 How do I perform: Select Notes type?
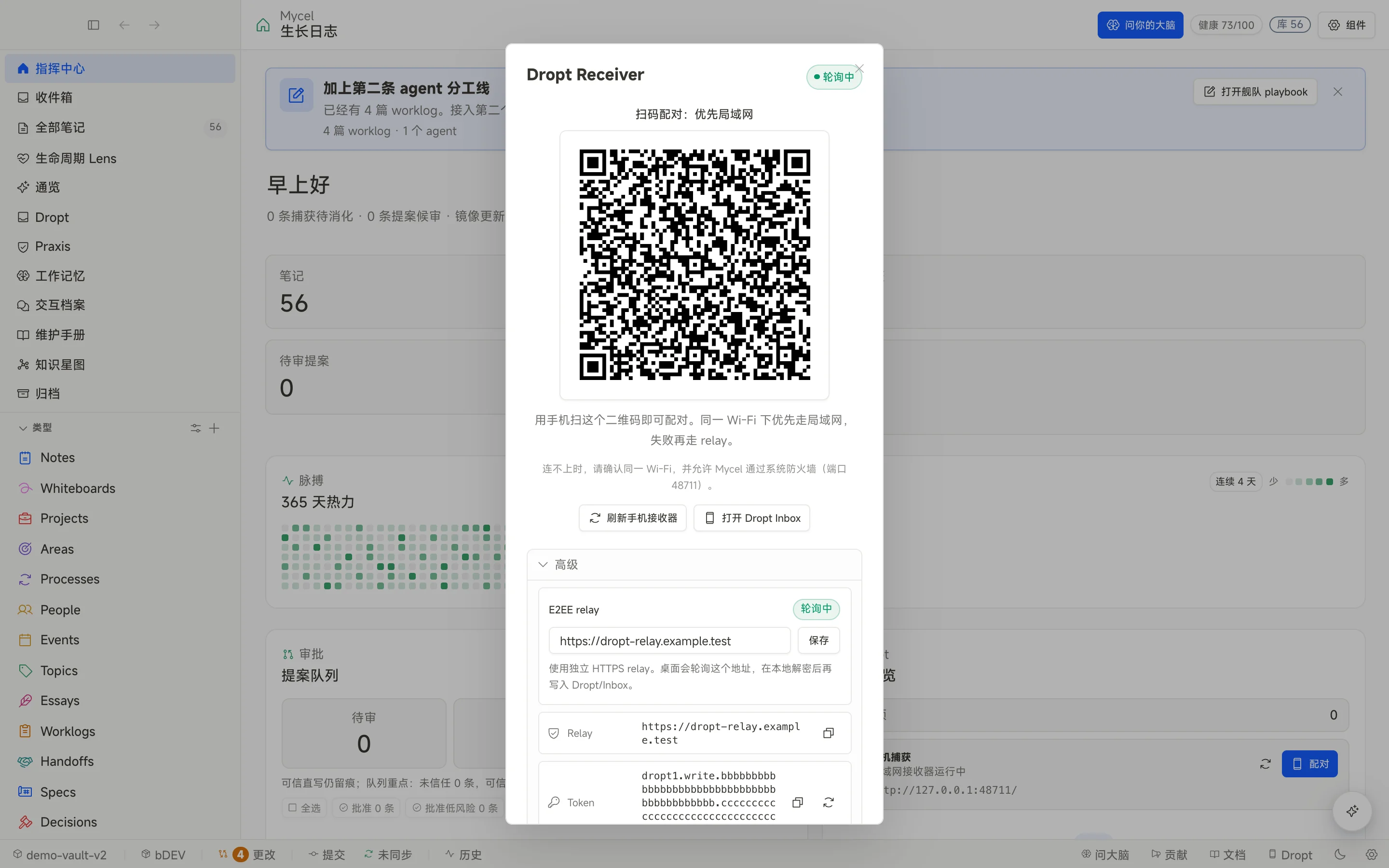point(120,458)
